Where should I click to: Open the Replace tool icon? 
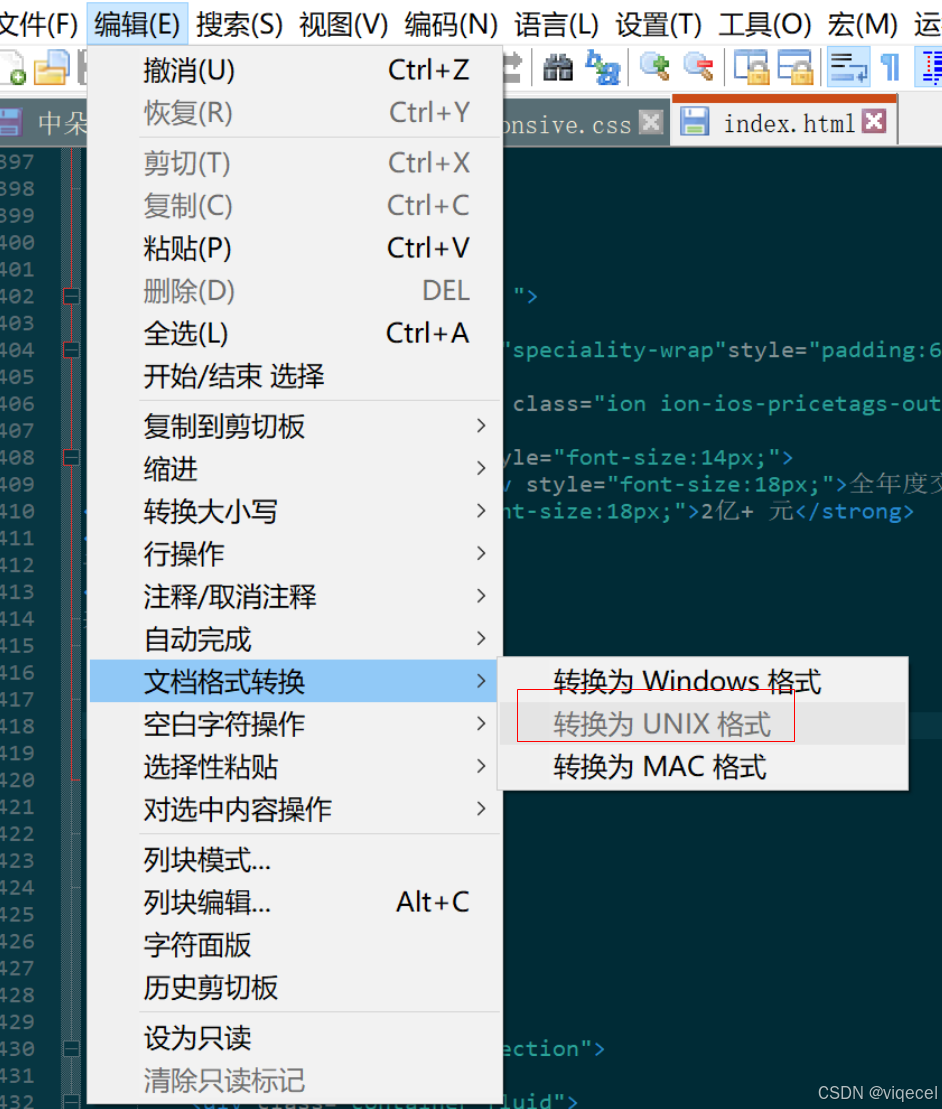click(x=603, y=68)
